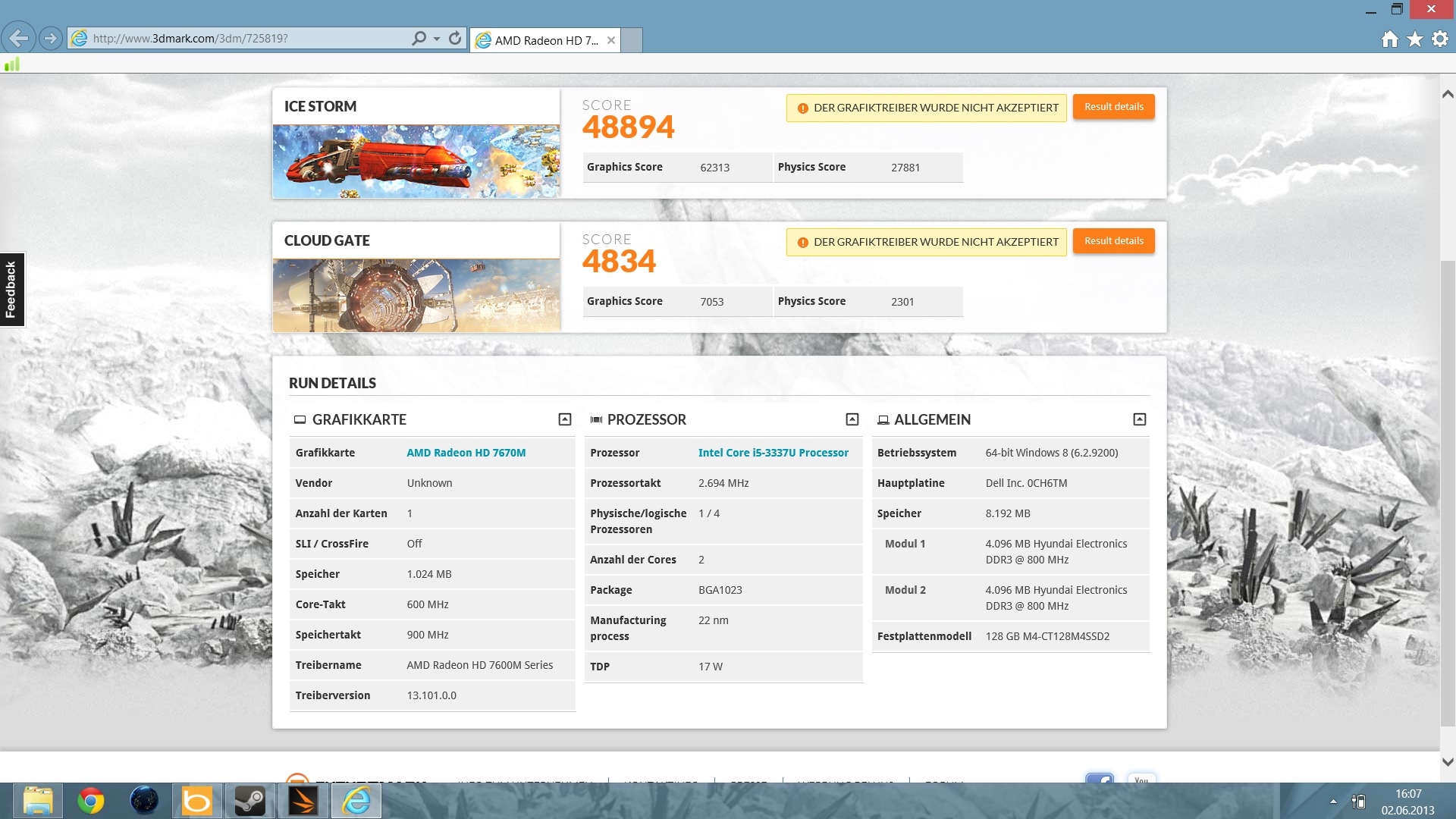Select the Ice Storm score 48894
This screenshot has height=819, width=1456.
tap(628, 127)
